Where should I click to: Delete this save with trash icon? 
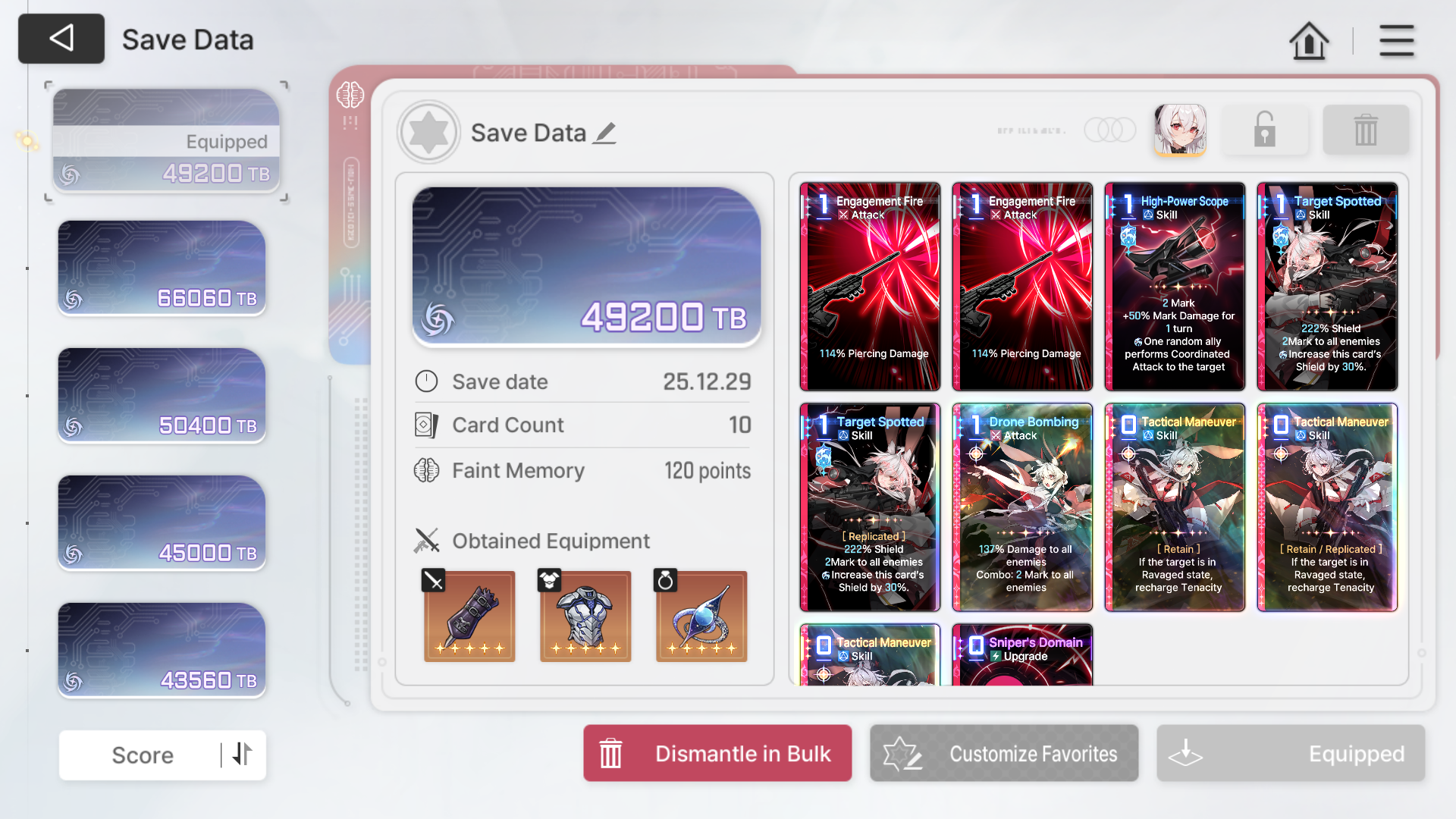click(x=1366, y=130)
